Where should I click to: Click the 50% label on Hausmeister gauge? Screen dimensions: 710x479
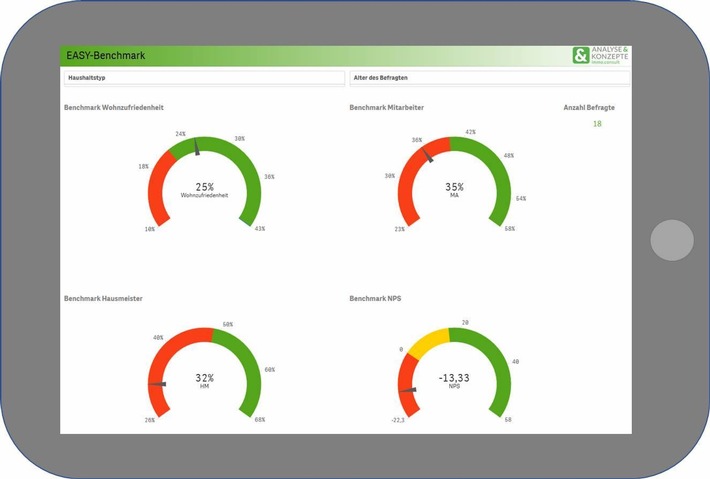click(x=228, y=325)
